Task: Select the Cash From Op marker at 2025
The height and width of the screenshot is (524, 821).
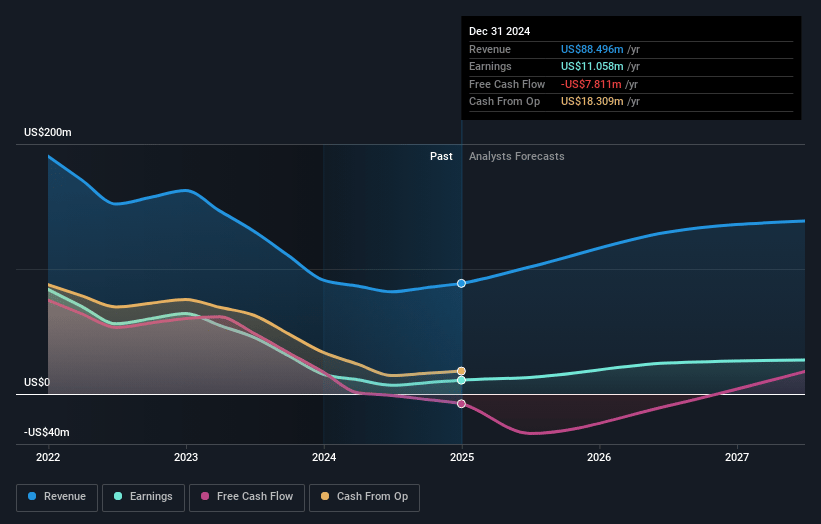Action: point(461,371)
